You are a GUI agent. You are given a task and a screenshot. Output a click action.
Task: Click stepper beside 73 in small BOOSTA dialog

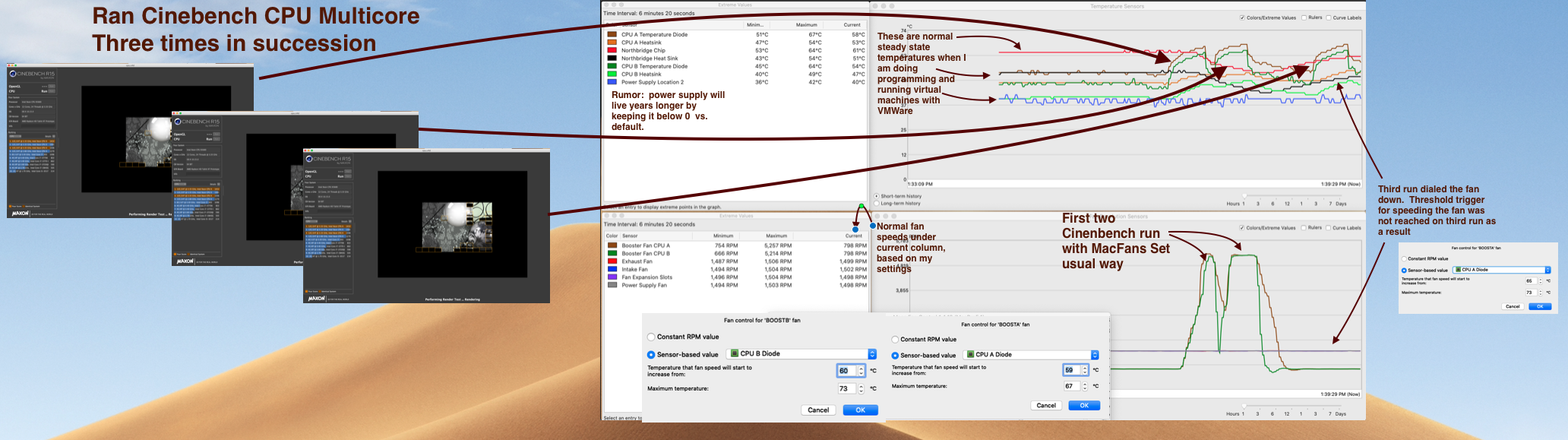pyautogui.click(x=1540, y=293)
